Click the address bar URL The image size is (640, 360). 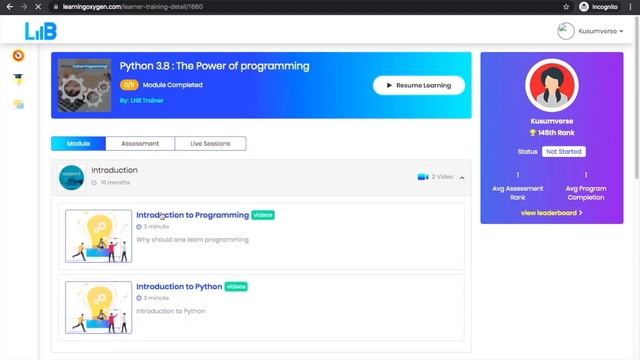pyautogui.click(x=133, y=7)
